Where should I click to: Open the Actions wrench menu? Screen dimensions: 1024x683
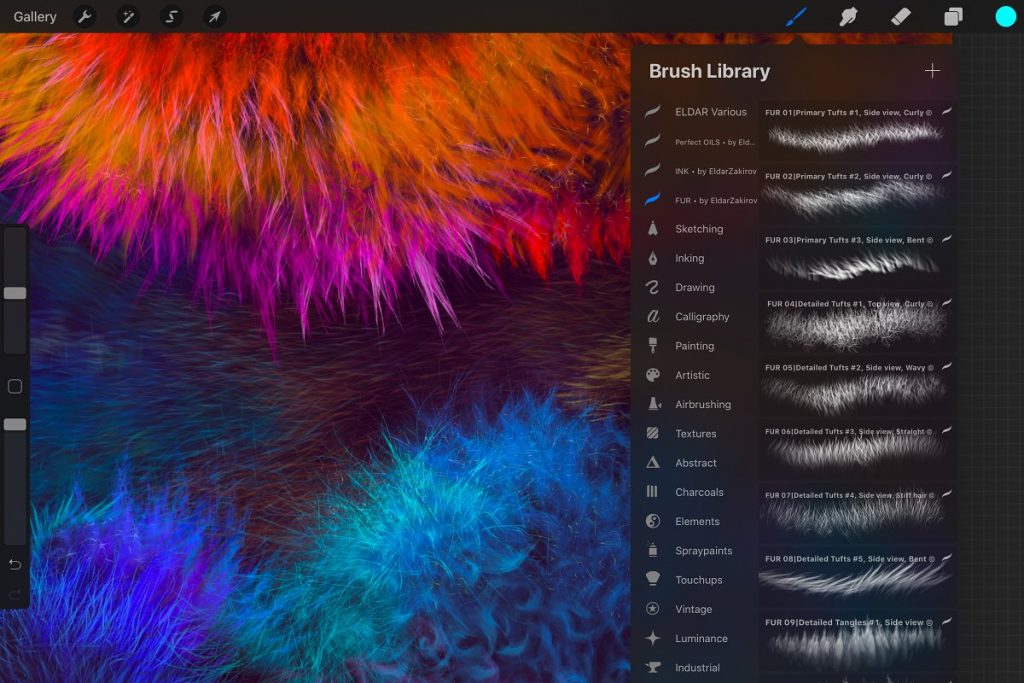(x=84, y=16)
